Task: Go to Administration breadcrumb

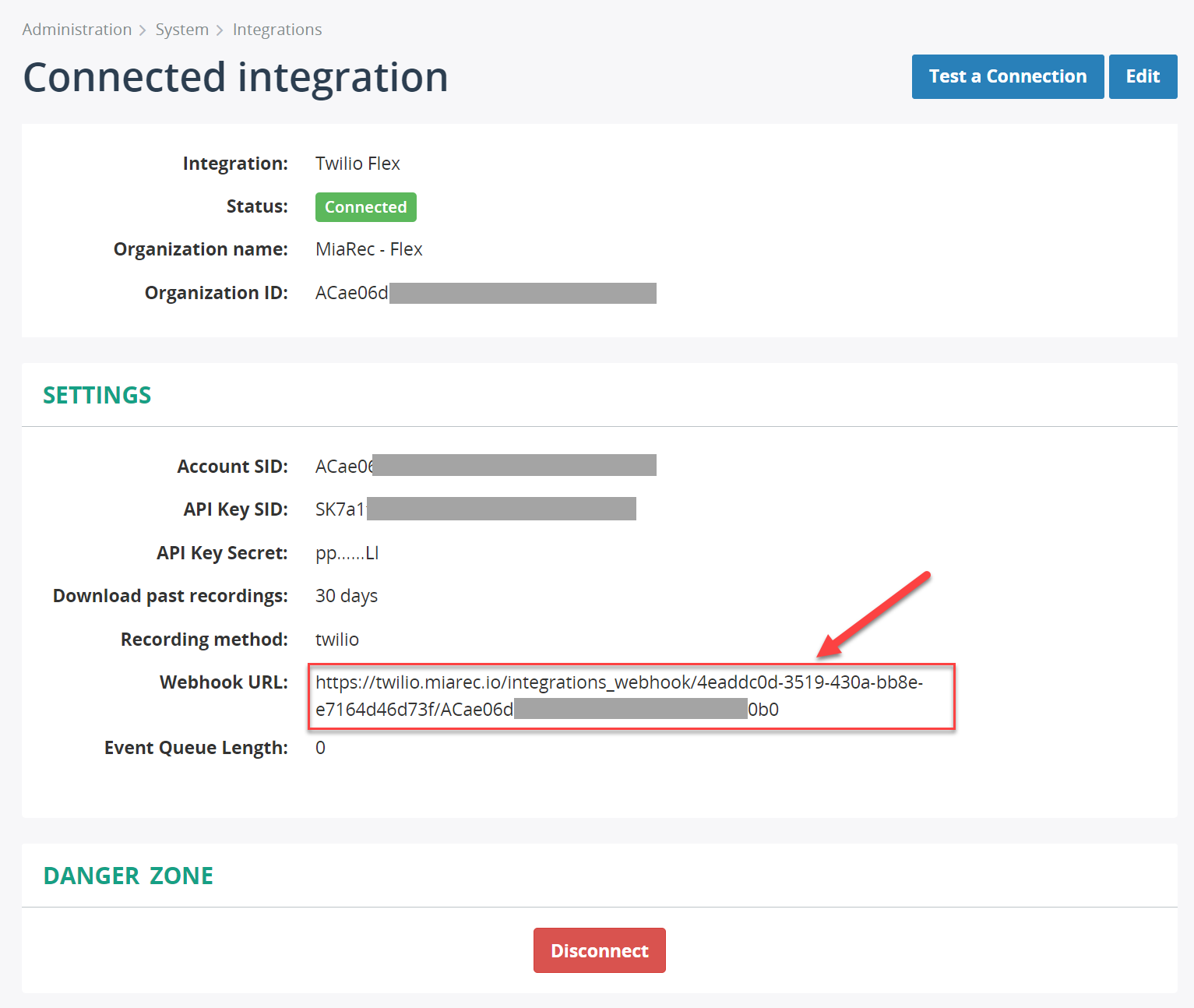Action: [x=77, y=30]
